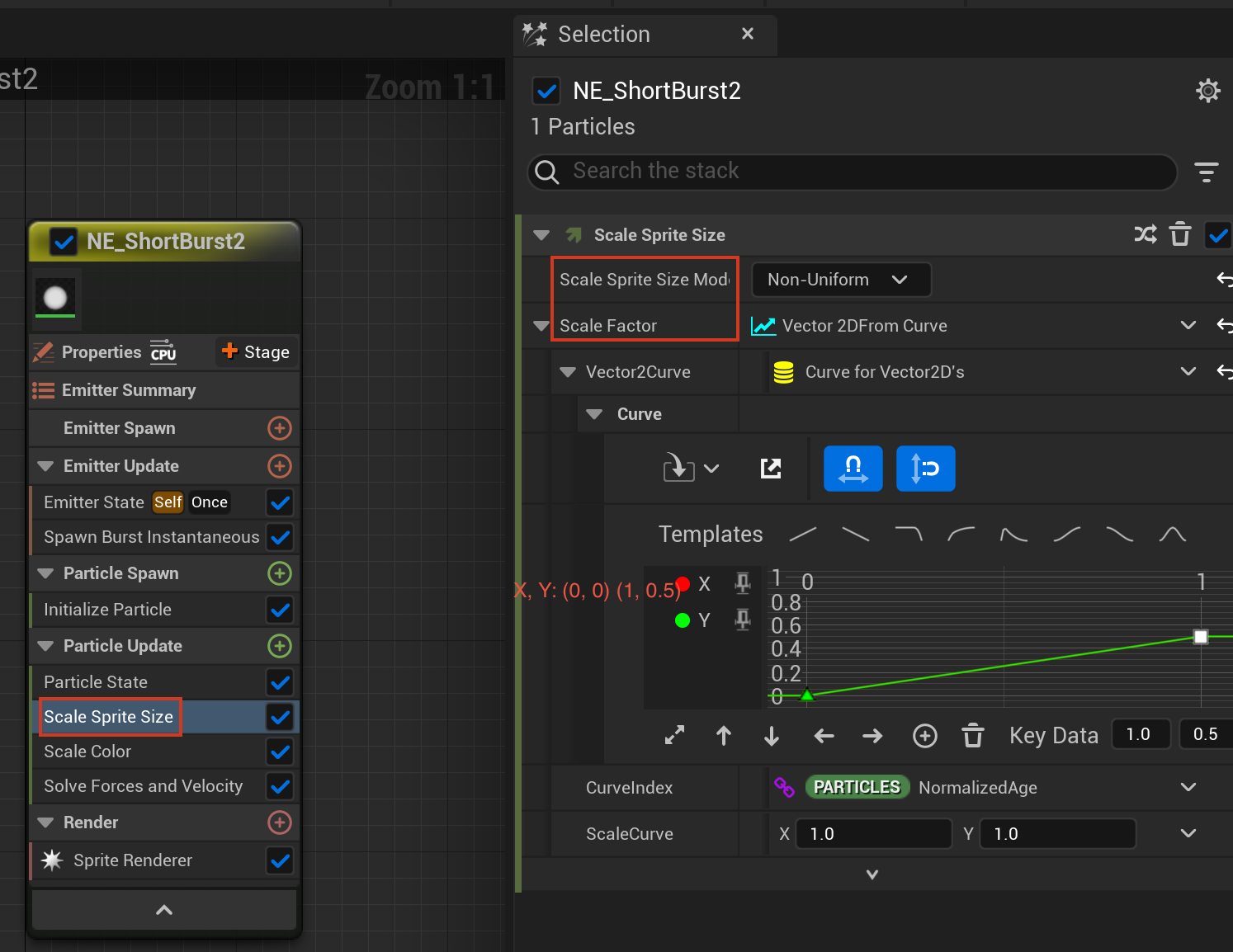Screen dimensions: 1233x952
Task: Open the stack search filter options icon
Action: (1206, 172)
